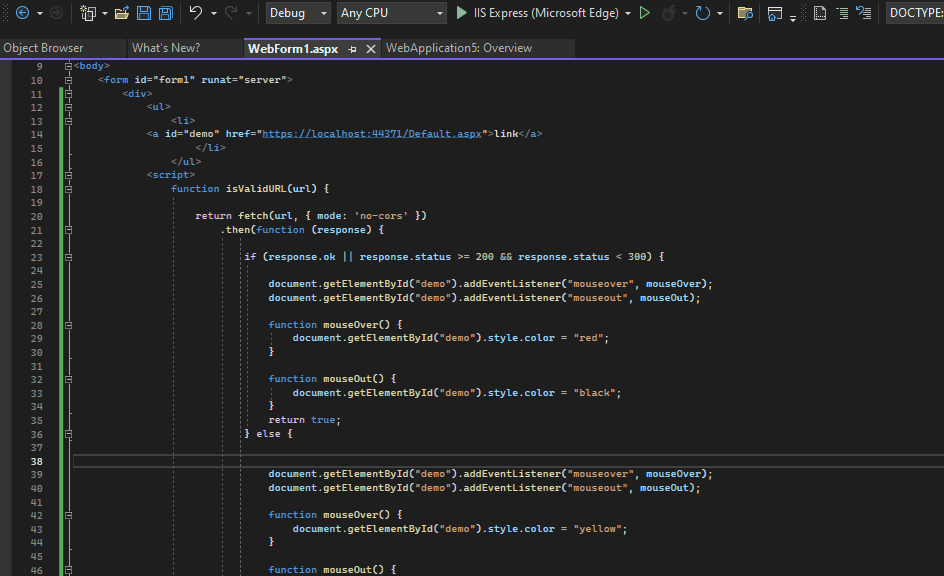Open the DOCTYPE schema dropdown
Image resolution: width=944 pixels, height=576 pixels.
(914, 13)
